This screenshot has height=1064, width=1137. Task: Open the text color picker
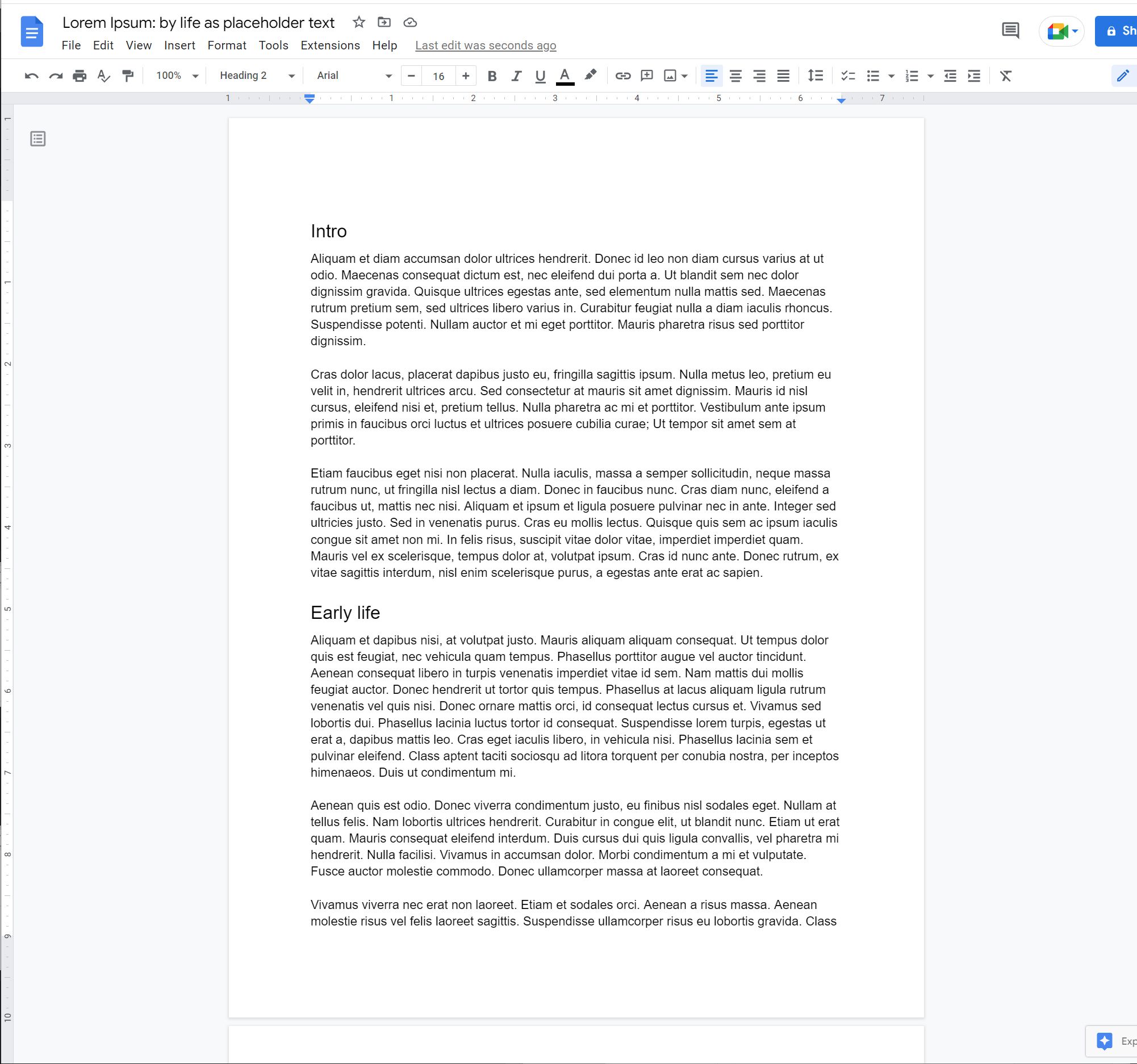[x=565, y=75]
